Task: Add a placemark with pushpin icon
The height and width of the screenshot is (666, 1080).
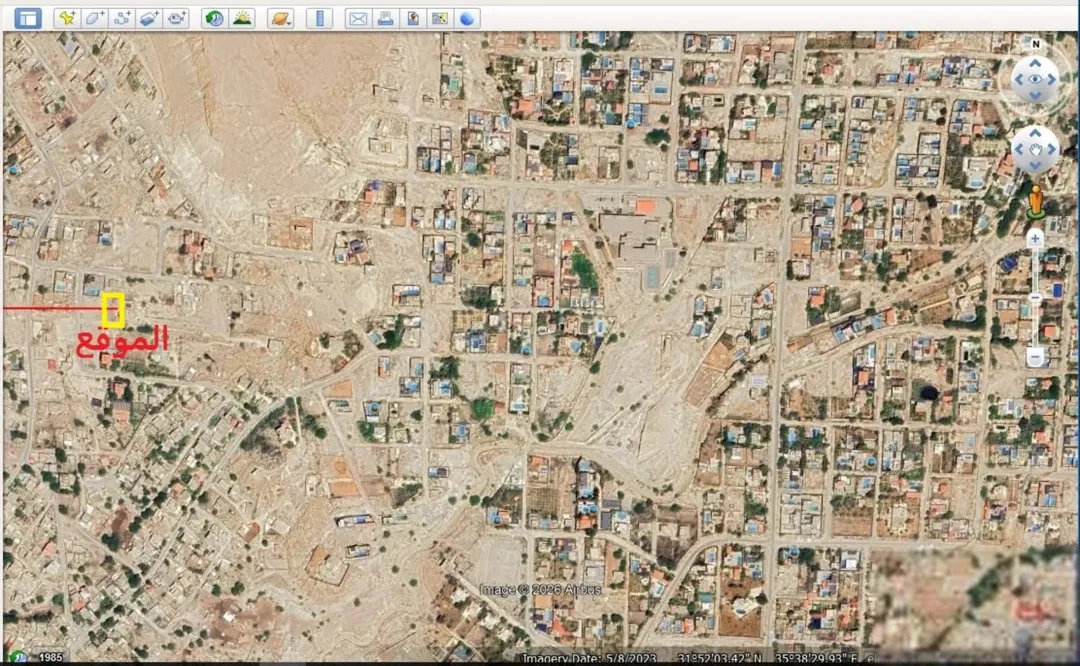Action: 67,19
